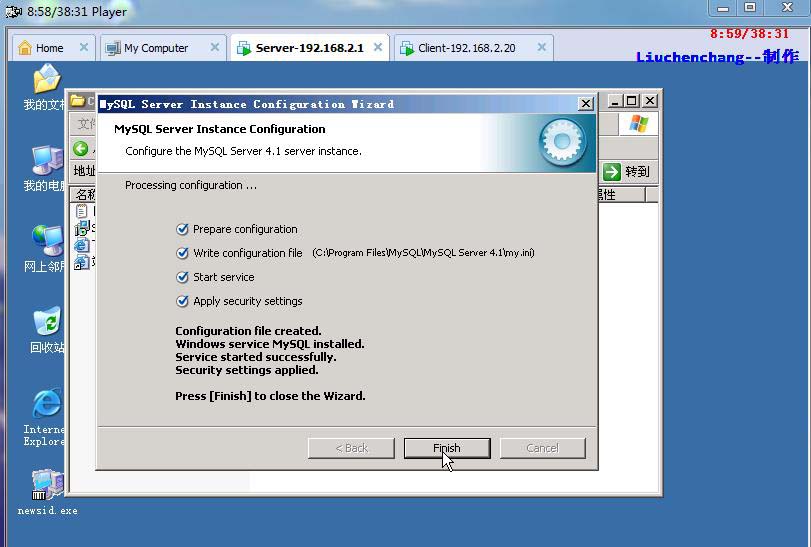811x547 pixels.
Task: Click the Player window restore button
Action: (x=750, y=8)
